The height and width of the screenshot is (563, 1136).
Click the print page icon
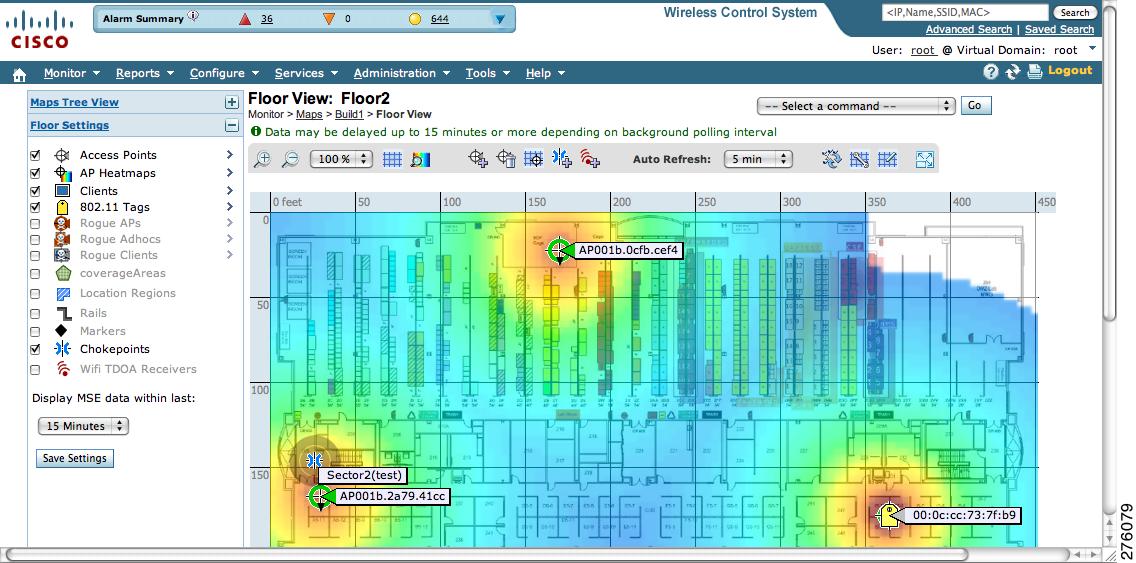[1035, 72]
